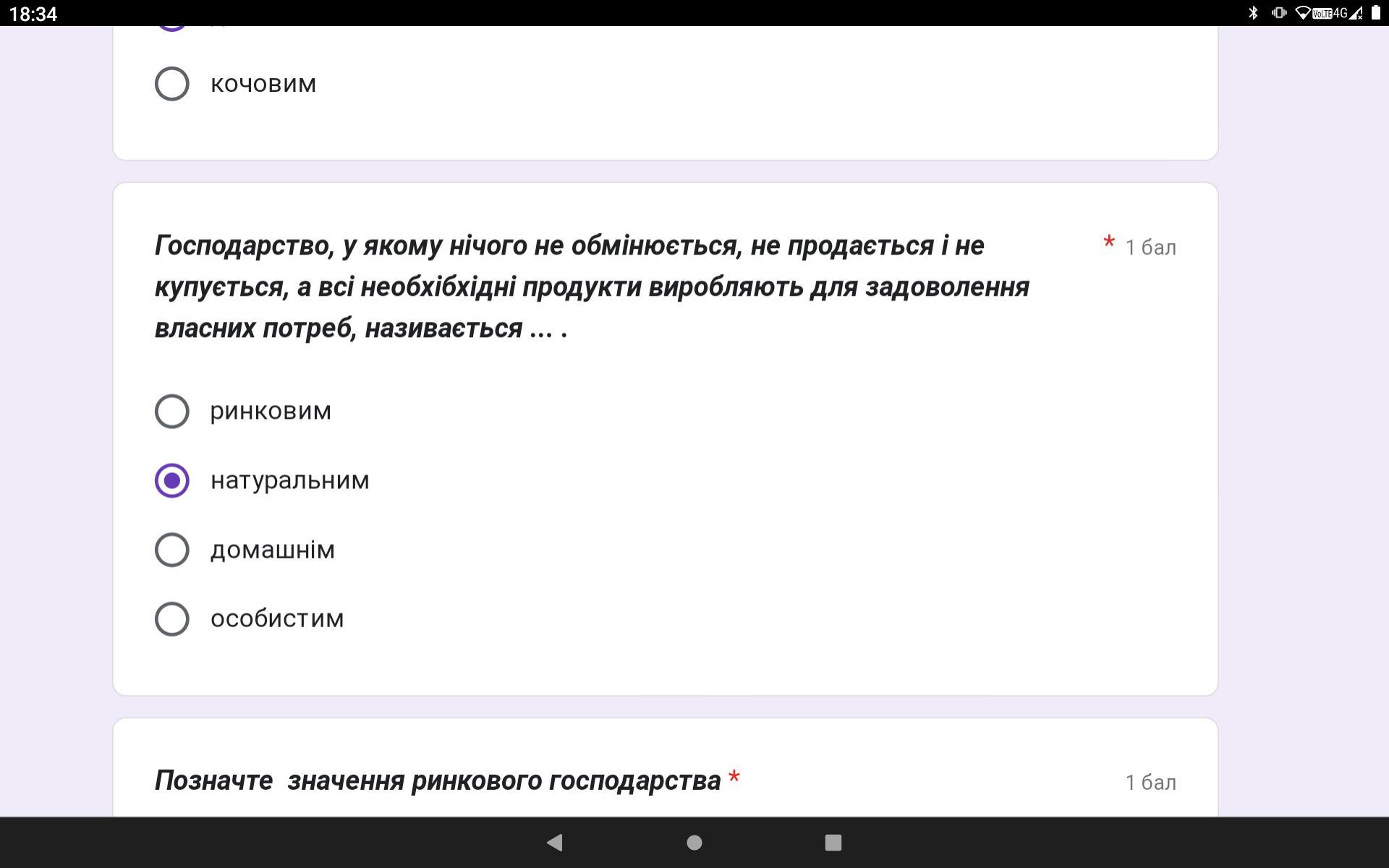Select the кочовим radio button
Viewport: 1389px width, 868px height.
172,84
